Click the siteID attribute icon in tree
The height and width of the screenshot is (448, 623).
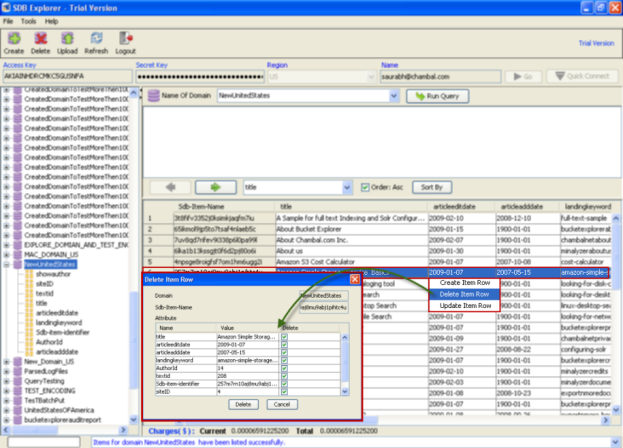[x=29, y=284]
